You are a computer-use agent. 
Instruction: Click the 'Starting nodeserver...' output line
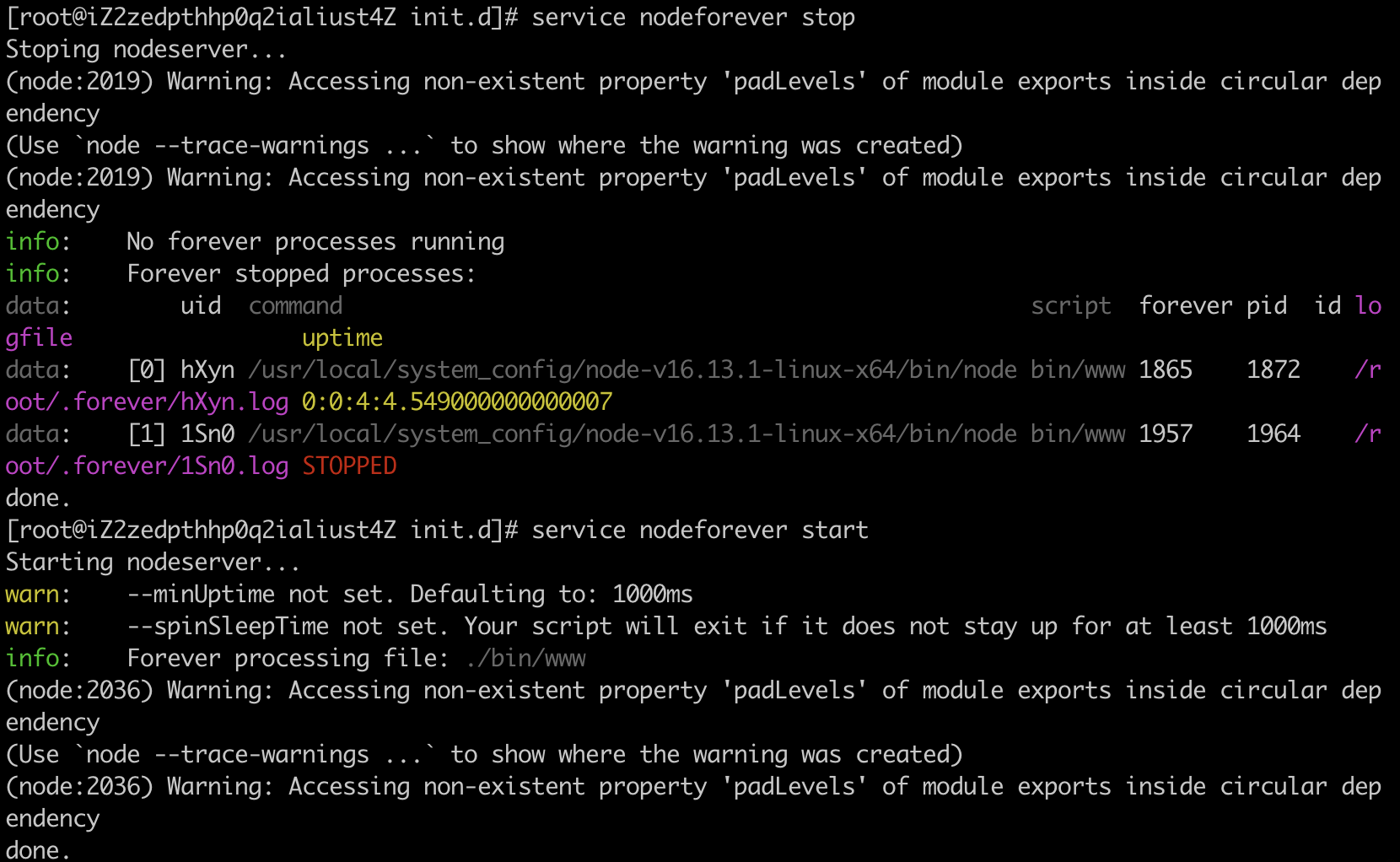click(x=153, y=563)
